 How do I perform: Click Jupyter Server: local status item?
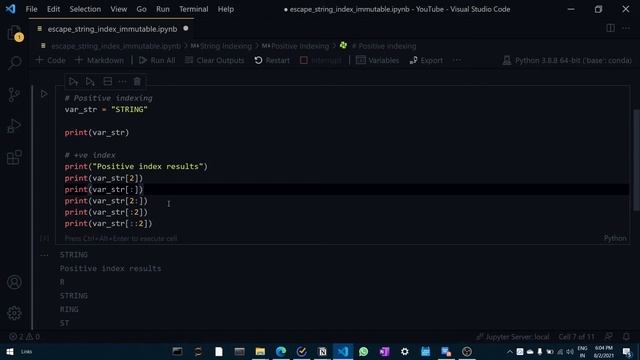tap(513, 337)
